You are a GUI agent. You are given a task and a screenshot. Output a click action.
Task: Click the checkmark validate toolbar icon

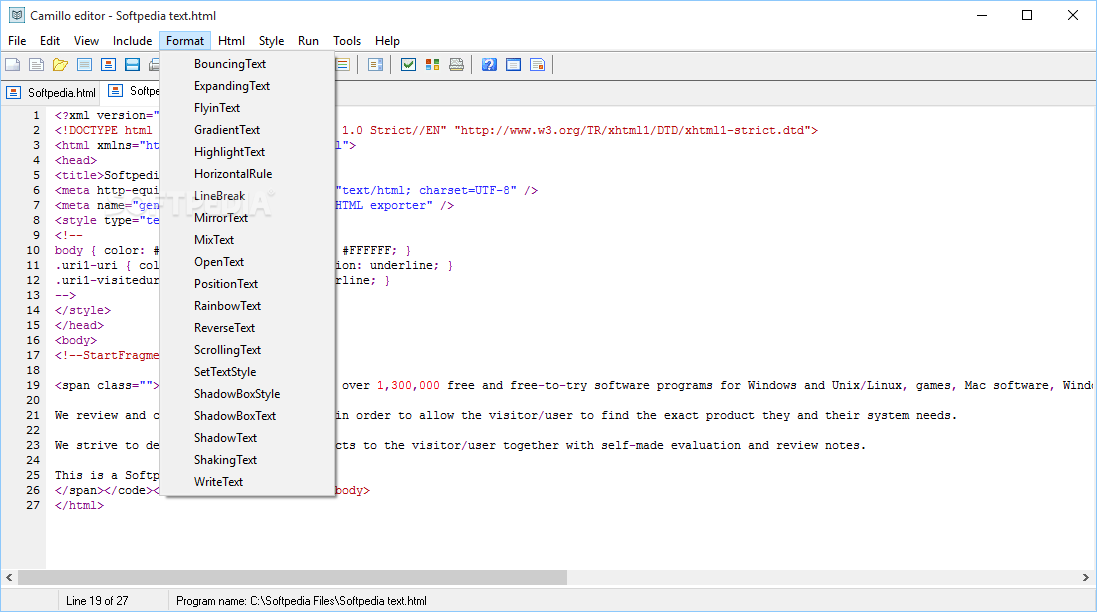409,65
